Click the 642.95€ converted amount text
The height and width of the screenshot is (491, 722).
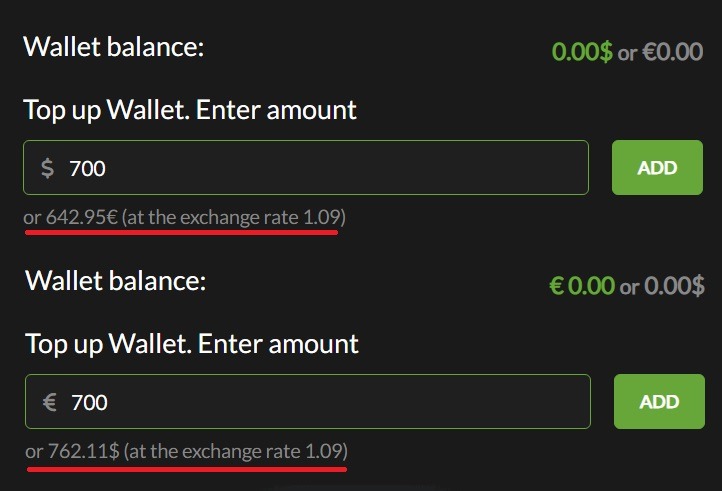click(82, 216)
